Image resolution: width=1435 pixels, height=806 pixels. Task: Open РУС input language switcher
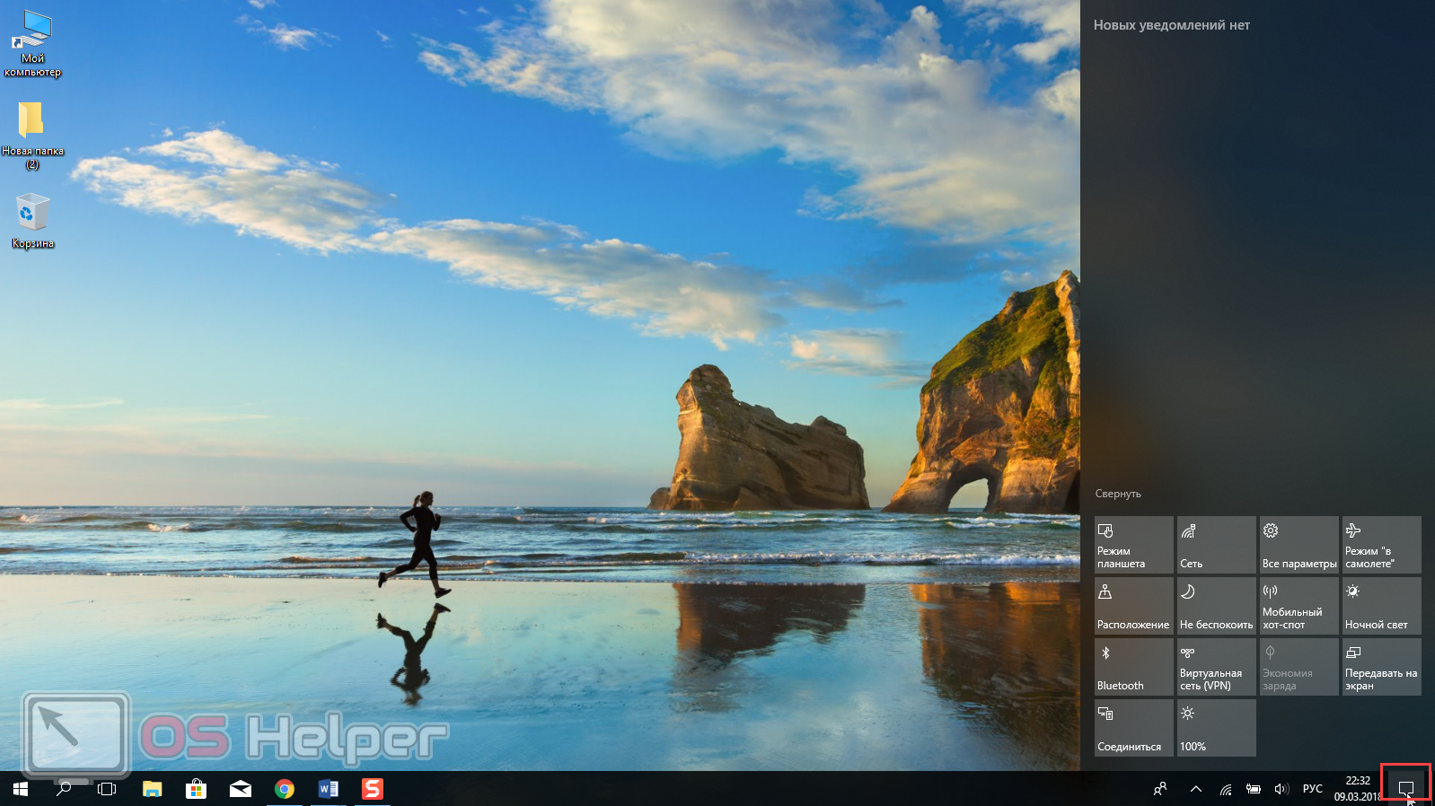pyautogui.click(x=1312, y=789)
